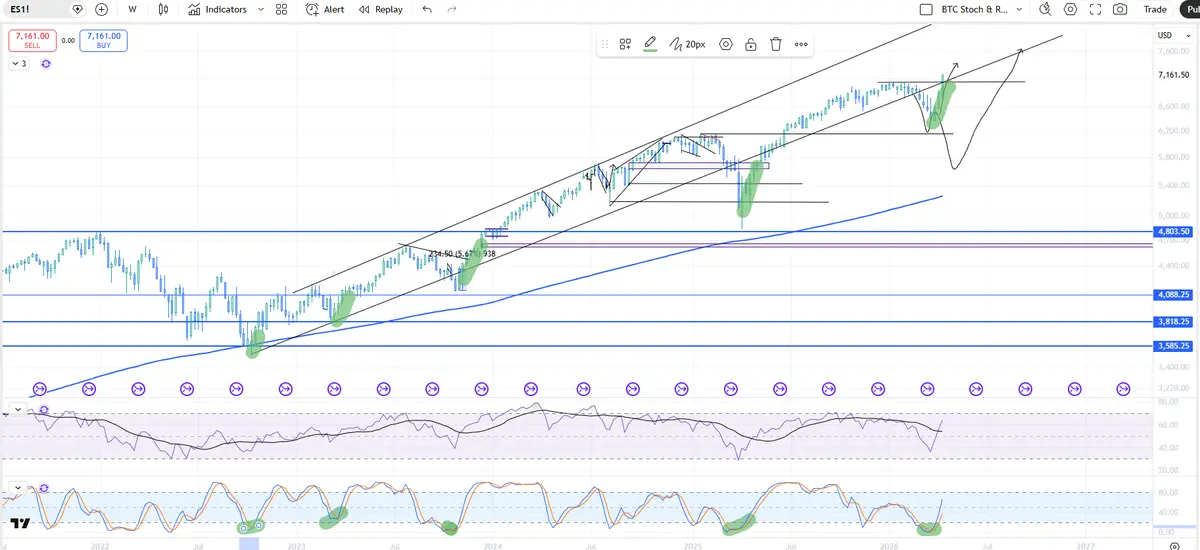Click the 0.00 spread value between Sell and Buy
This screenshot has height=550, width=1200.
(x=67, y=41)
